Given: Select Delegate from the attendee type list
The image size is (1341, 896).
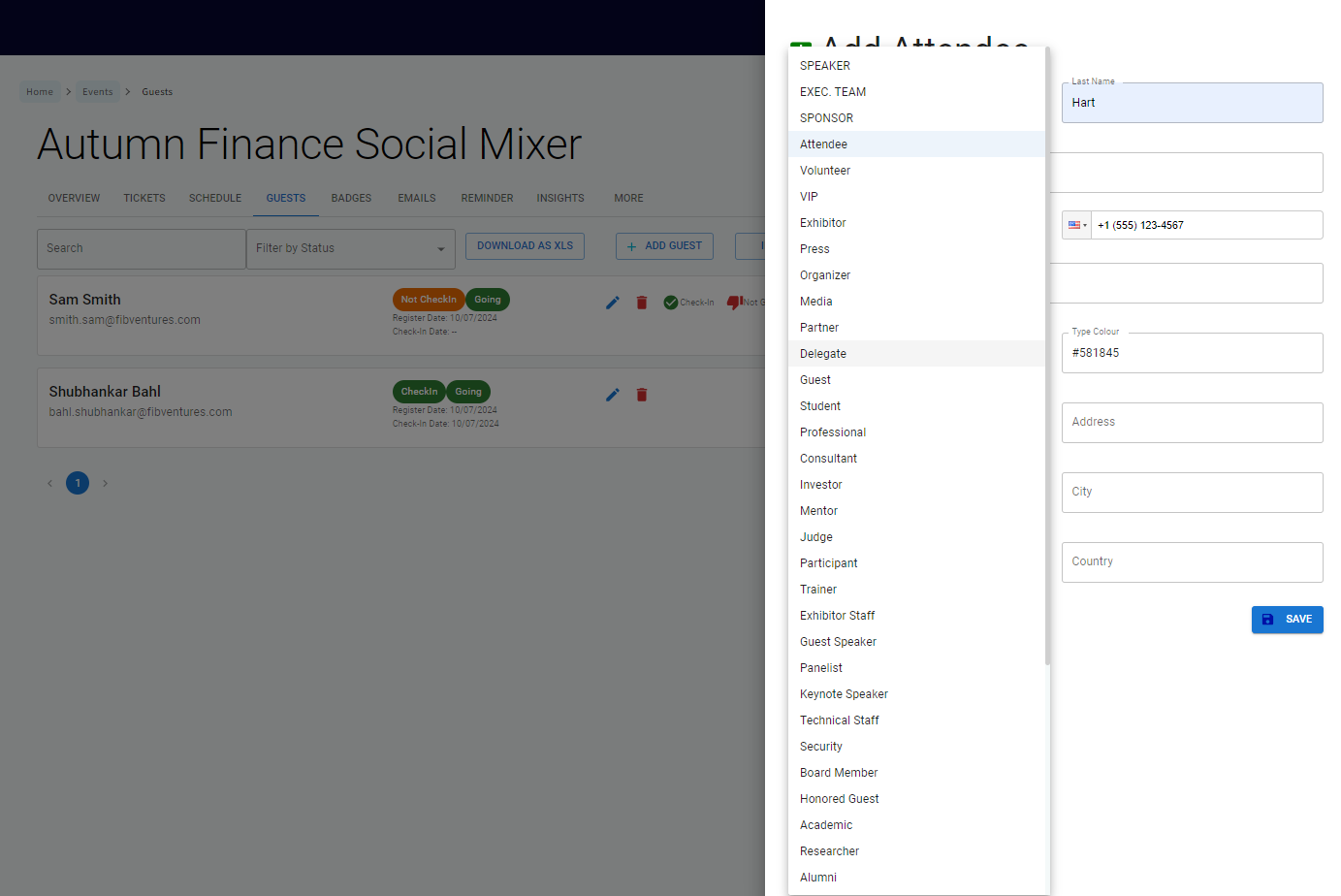Looking at the screenshot, I should 822,353.
